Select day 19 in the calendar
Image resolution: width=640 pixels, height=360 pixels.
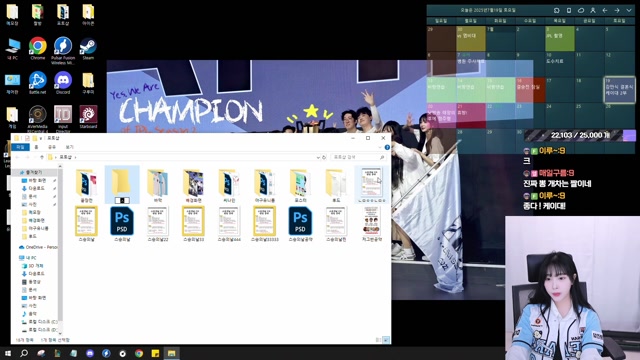619,89
